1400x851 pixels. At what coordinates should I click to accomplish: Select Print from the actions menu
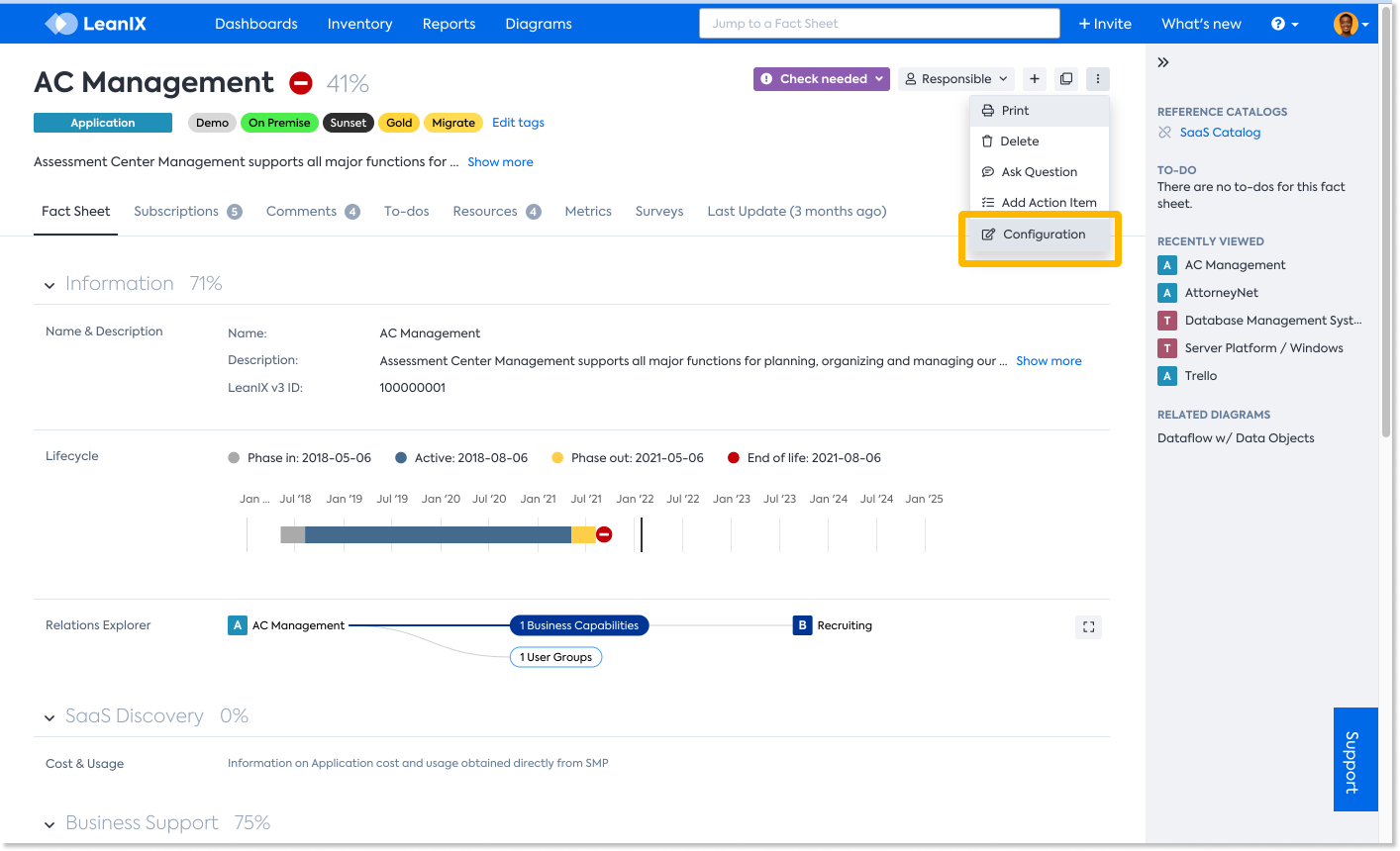tap(1040, 111)
